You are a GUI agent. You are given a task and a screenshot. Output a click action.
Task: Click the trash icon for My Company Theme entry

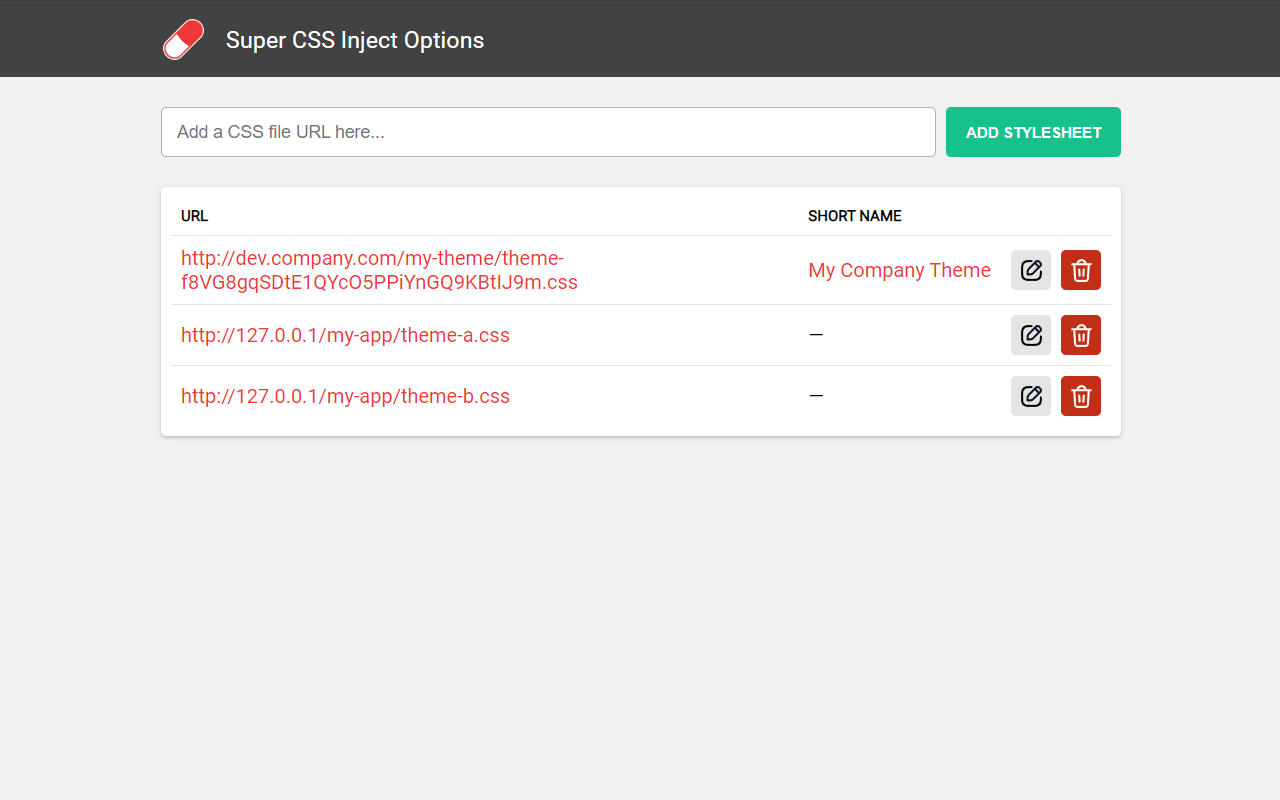coord(1081,270)
